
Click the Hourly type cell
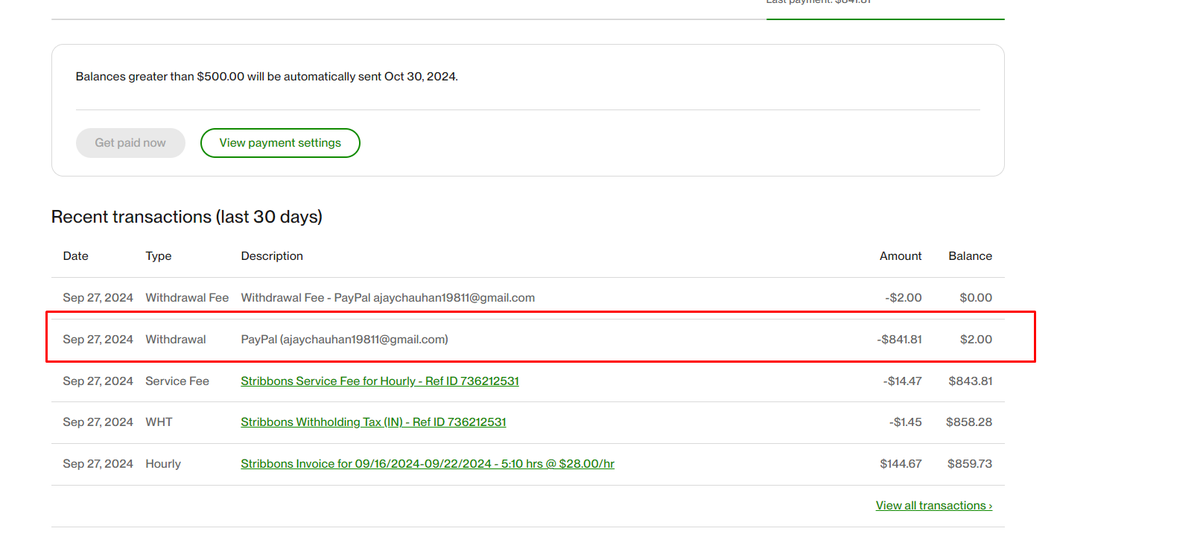pyautogui.click(x=163, y=464)
